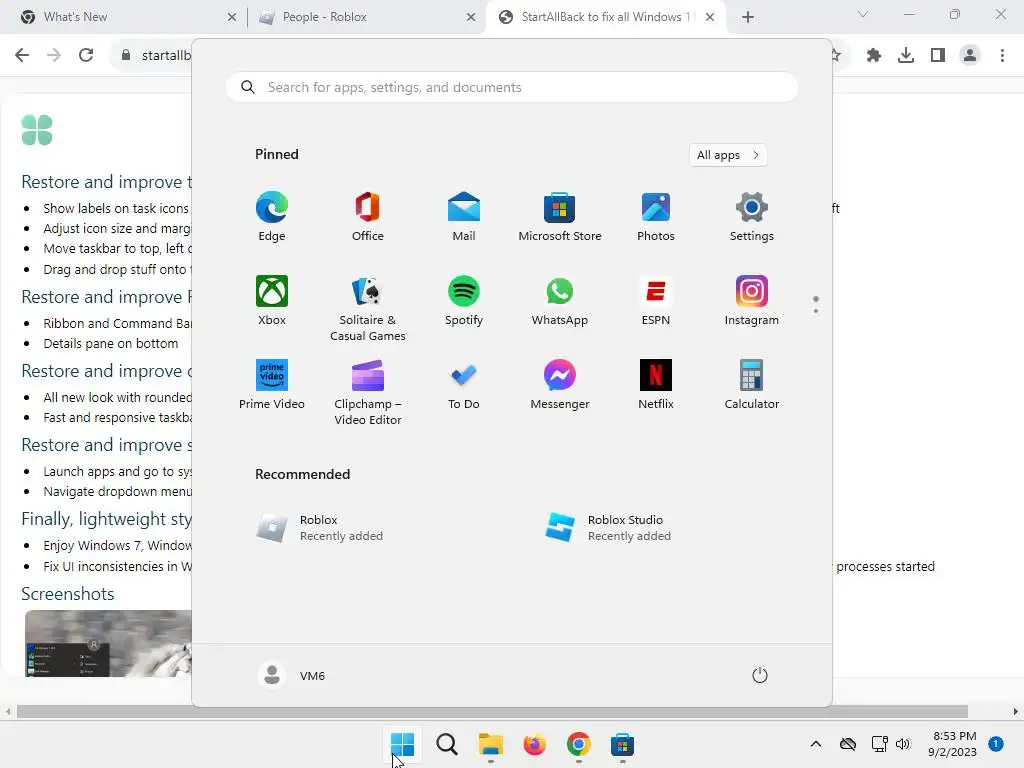
Task: Open volume control in tray
Action: [x=903, y=744]
